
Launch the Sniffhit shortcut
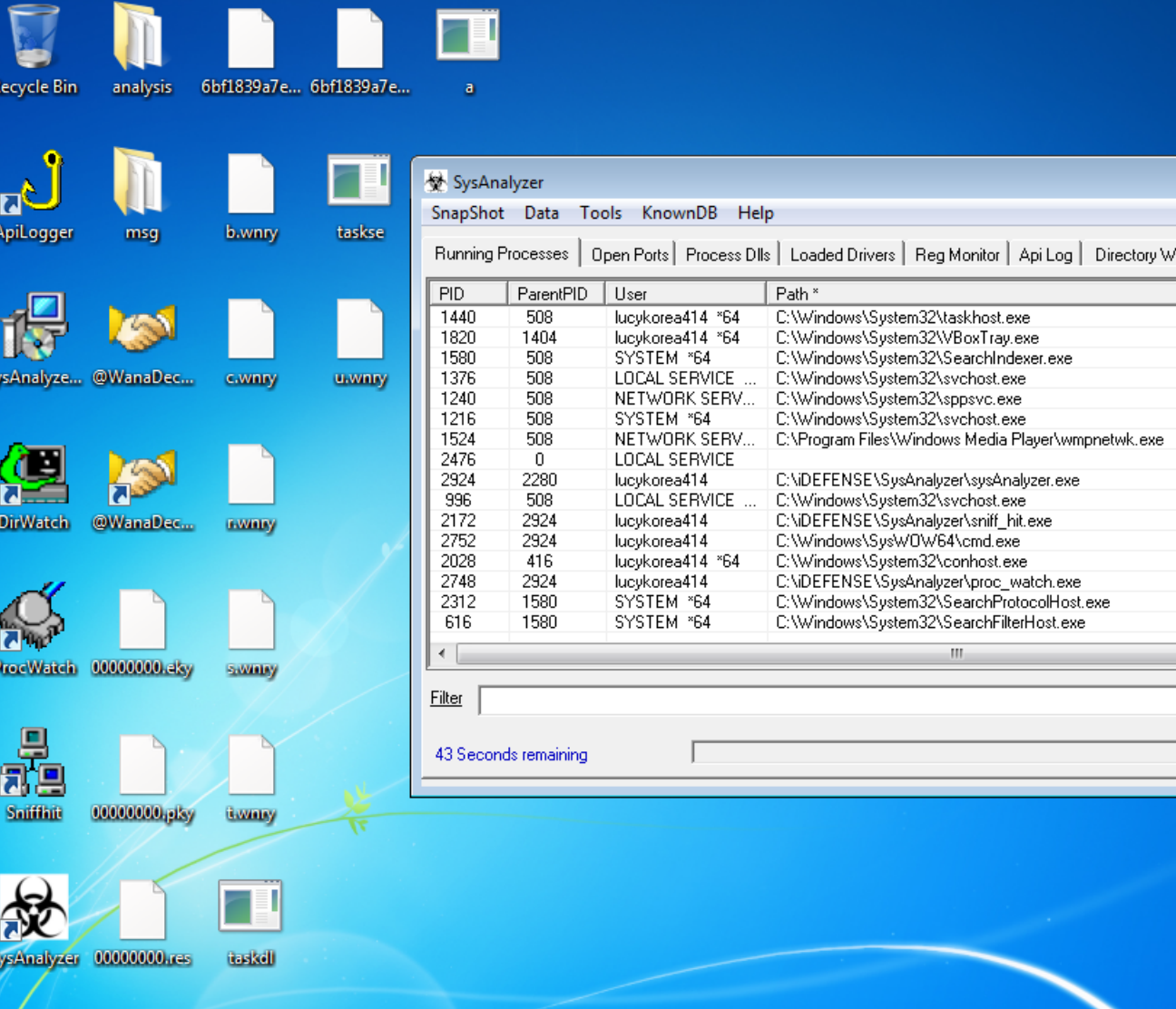[x=34, y=776]
